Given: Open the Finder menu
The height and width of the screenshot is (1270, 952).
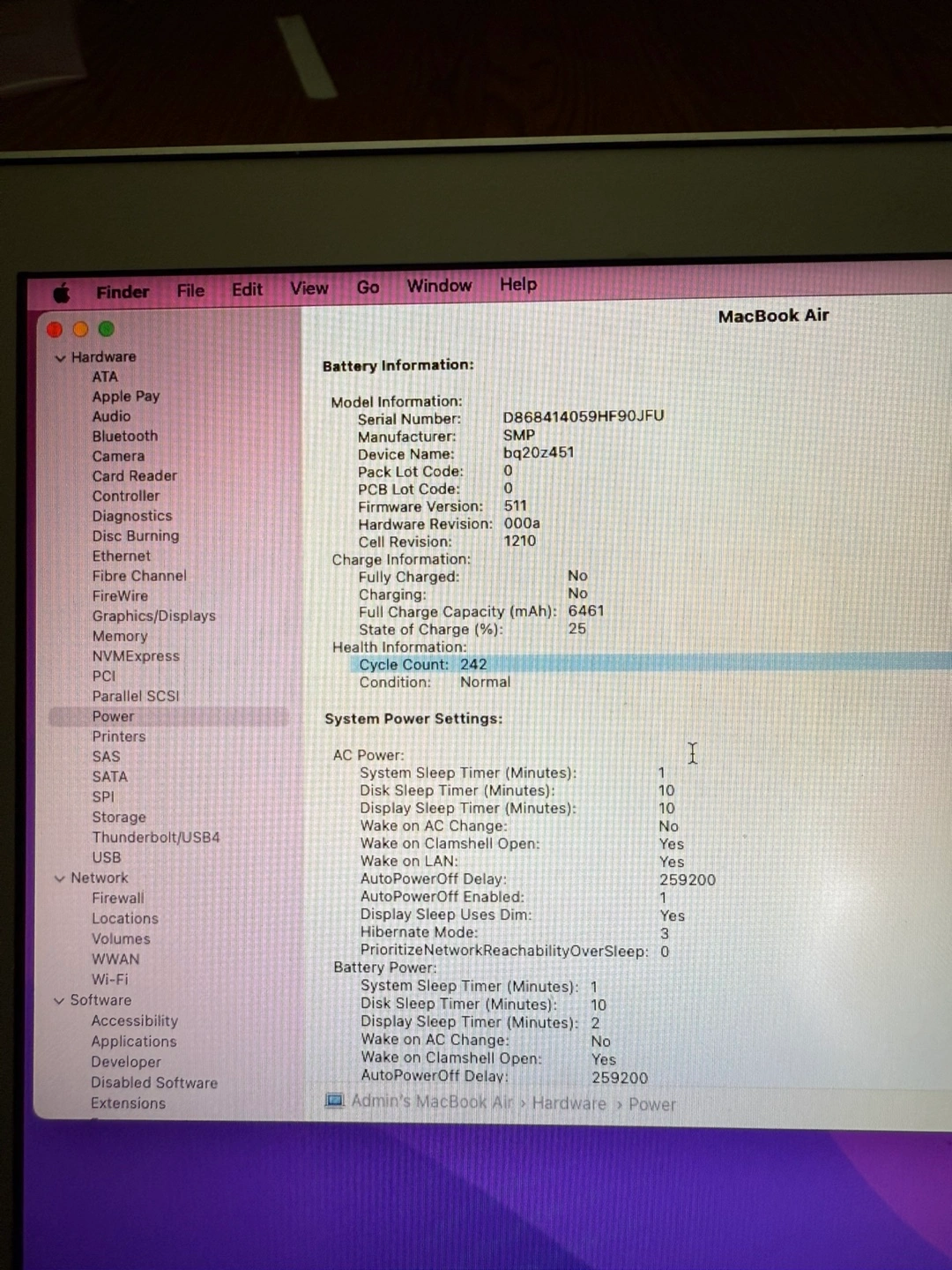Looking at the screenshot, I should tap(123, 292).
